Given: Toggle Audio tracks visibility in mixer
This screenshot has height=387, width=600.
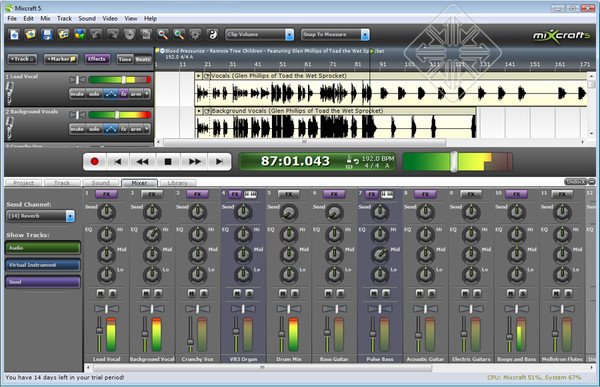Looking at the screenshot, I should click(43, 248).
